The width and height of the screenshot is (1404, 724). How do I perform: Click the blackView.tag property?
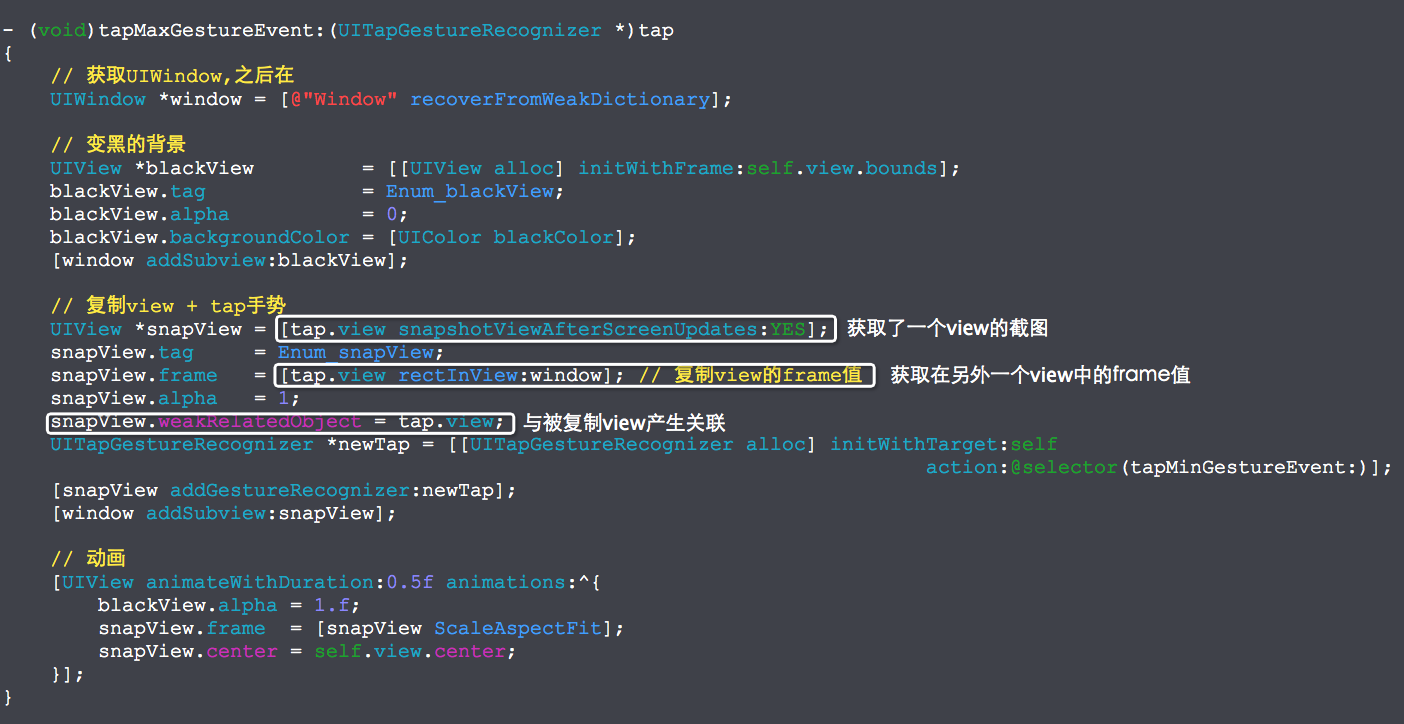128,191
